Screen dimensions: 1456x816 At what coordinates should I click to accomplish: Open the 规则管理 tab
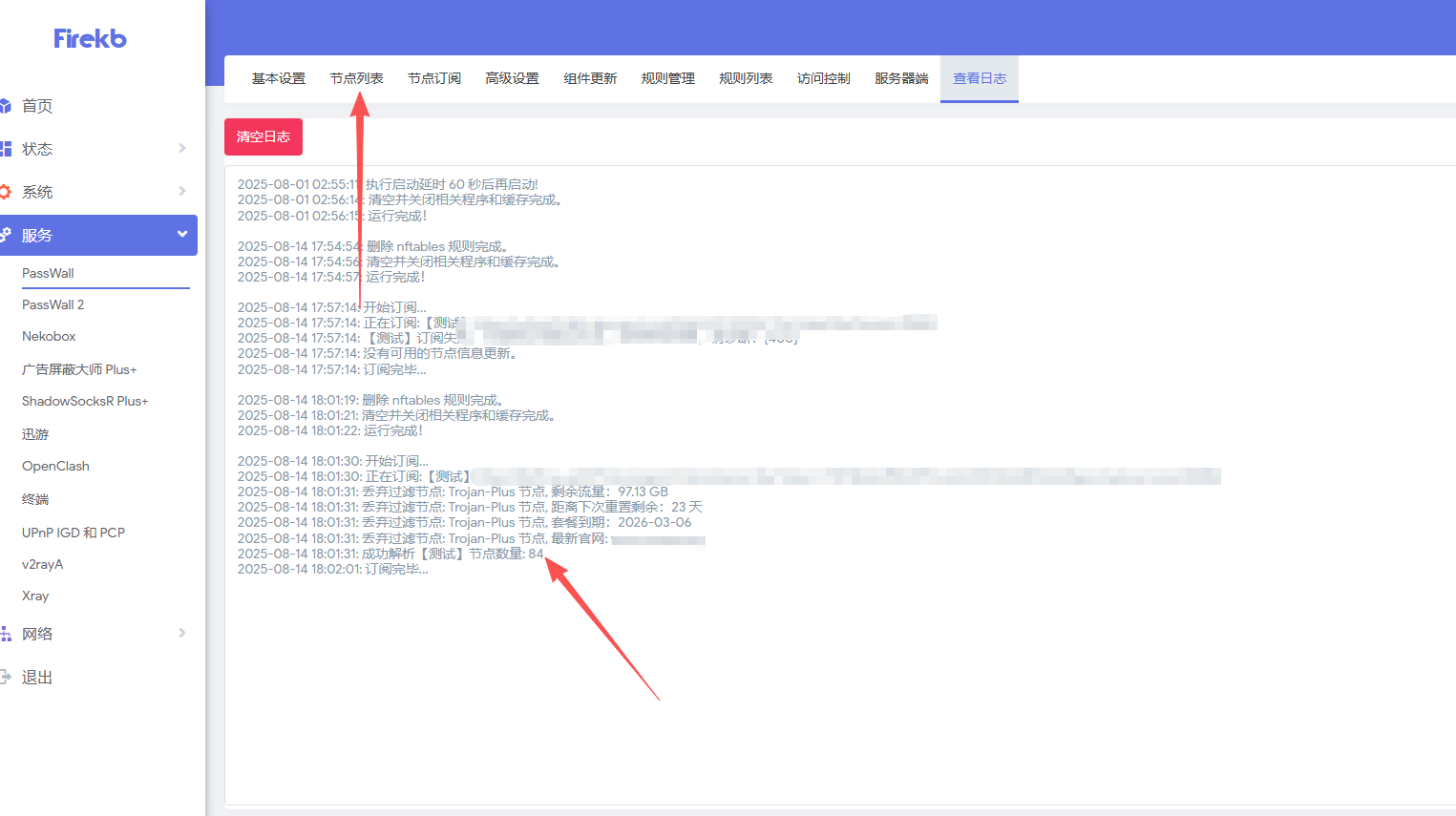point(667,78)
